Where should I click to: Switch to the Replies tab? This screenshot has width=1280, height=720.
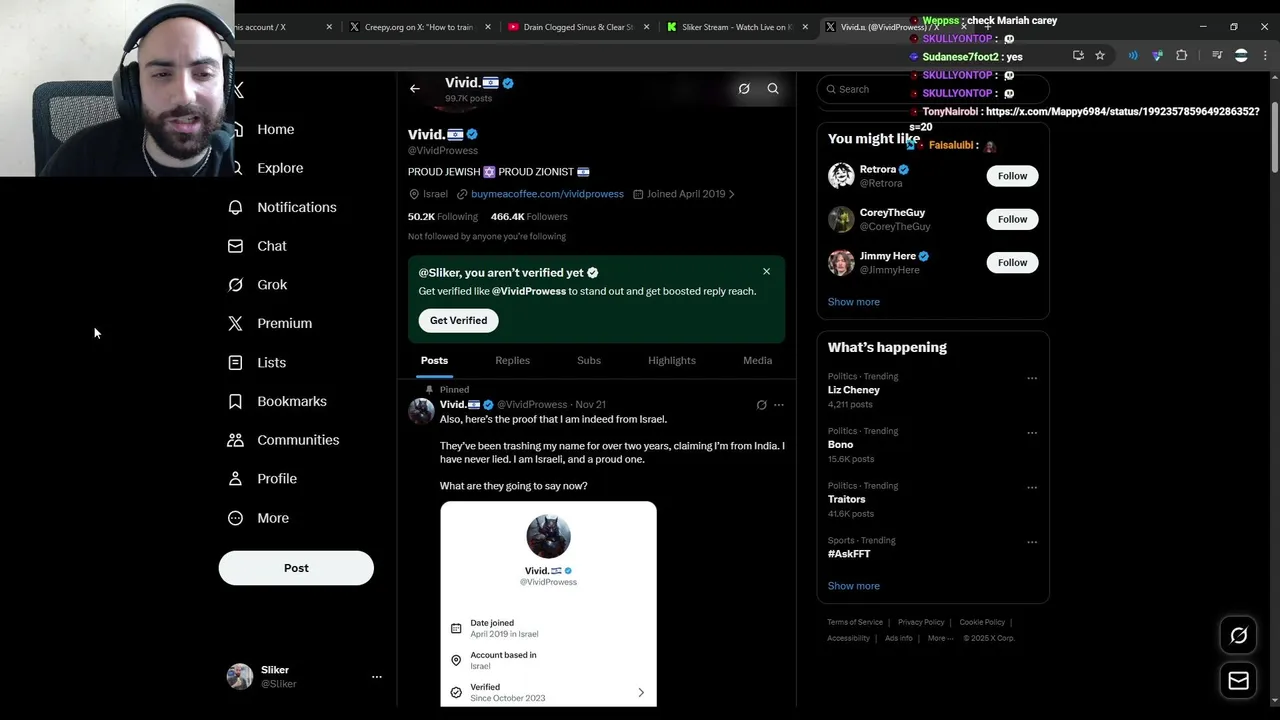[512, 360]
